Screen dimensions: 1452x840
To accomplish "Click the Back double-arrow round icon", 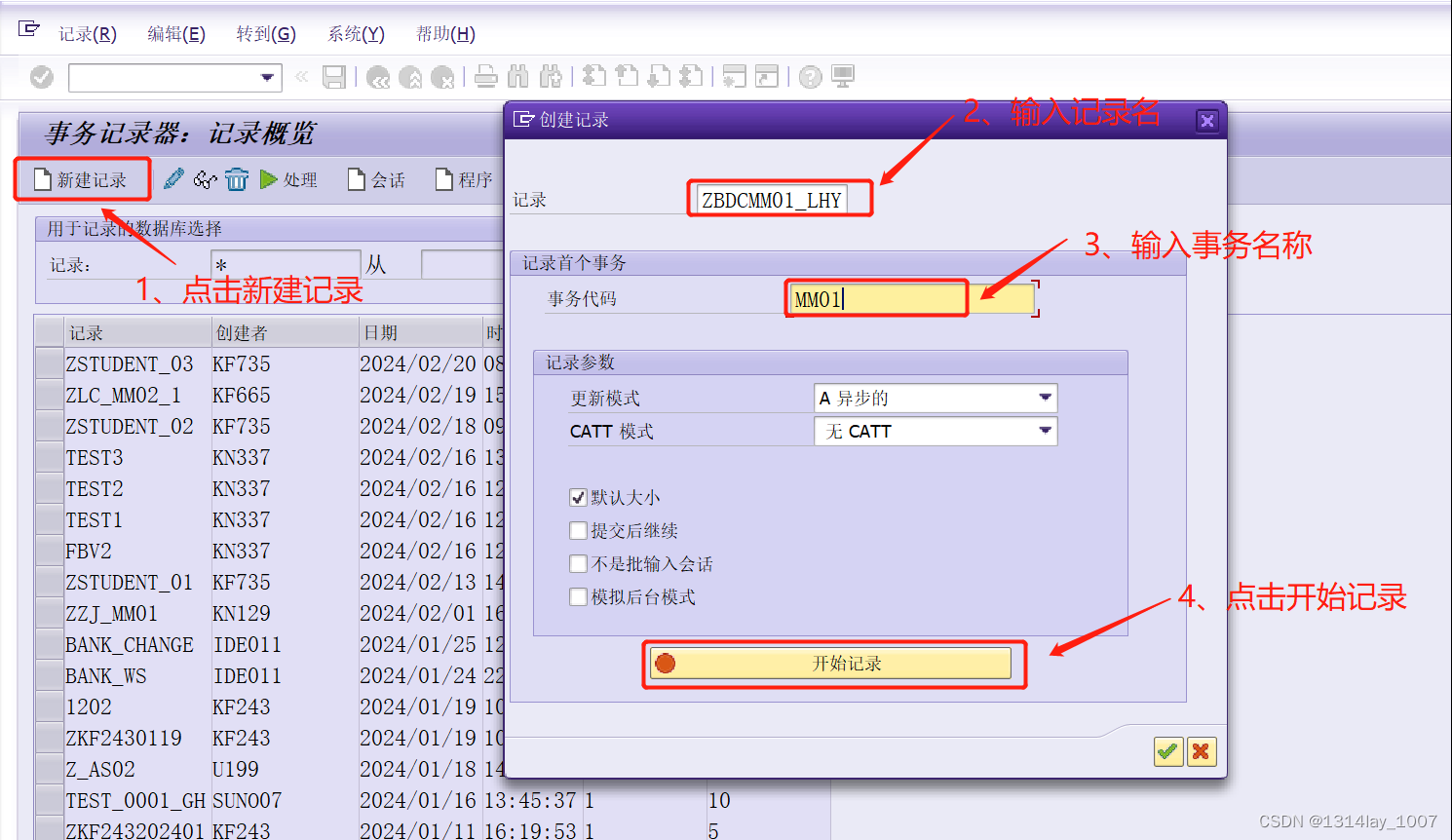I will (x=378, y=77).
